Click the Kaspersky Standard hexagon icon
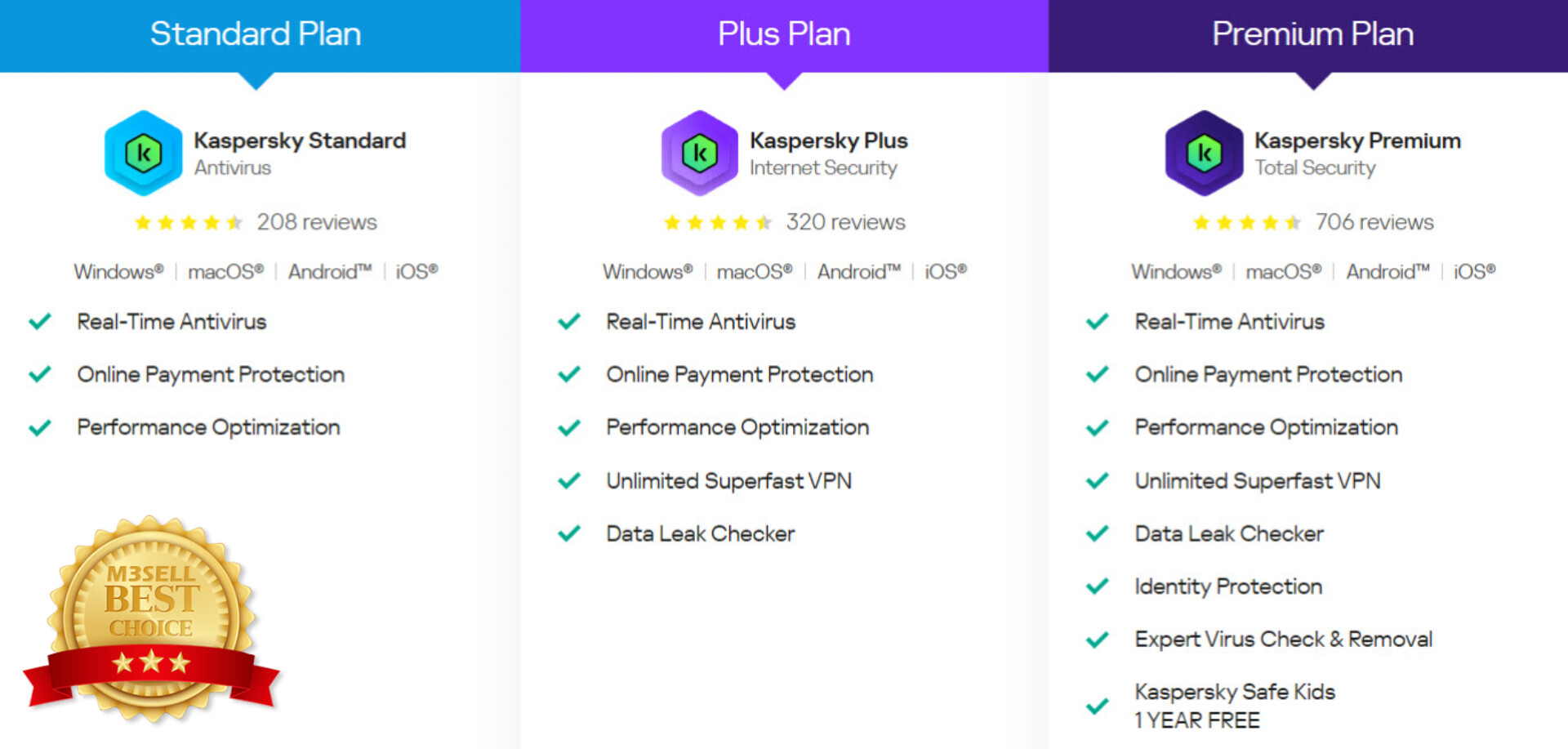This screenshot has width=1568, height=749. point(144,154)
